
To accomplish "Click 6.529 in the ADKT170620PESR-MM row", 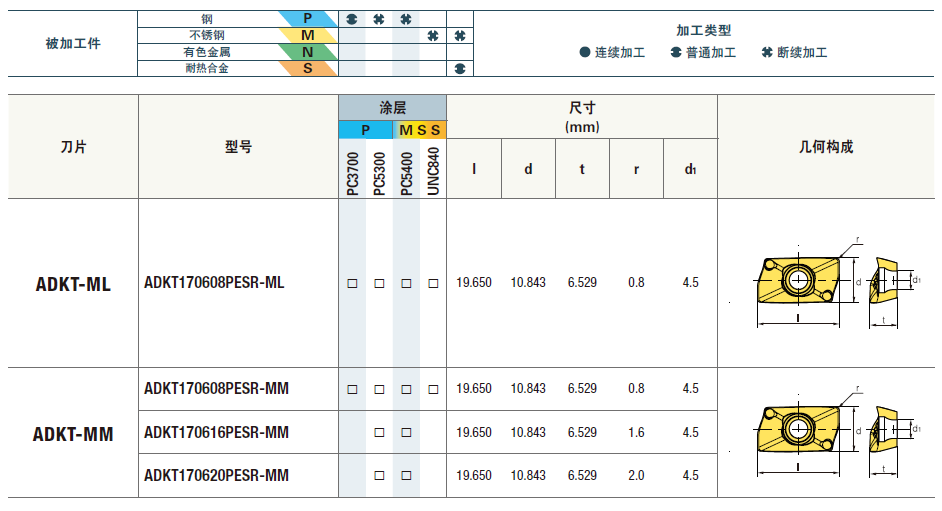I will pos(582,476).
